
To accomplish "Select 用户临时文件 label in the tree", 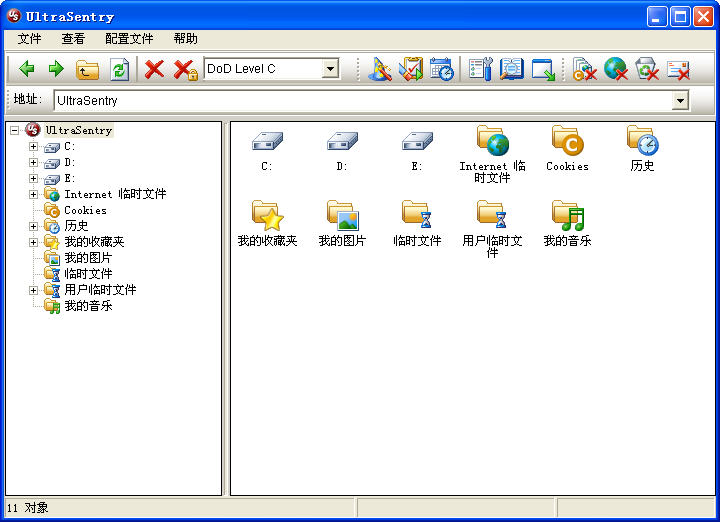I will click(100, 290).
